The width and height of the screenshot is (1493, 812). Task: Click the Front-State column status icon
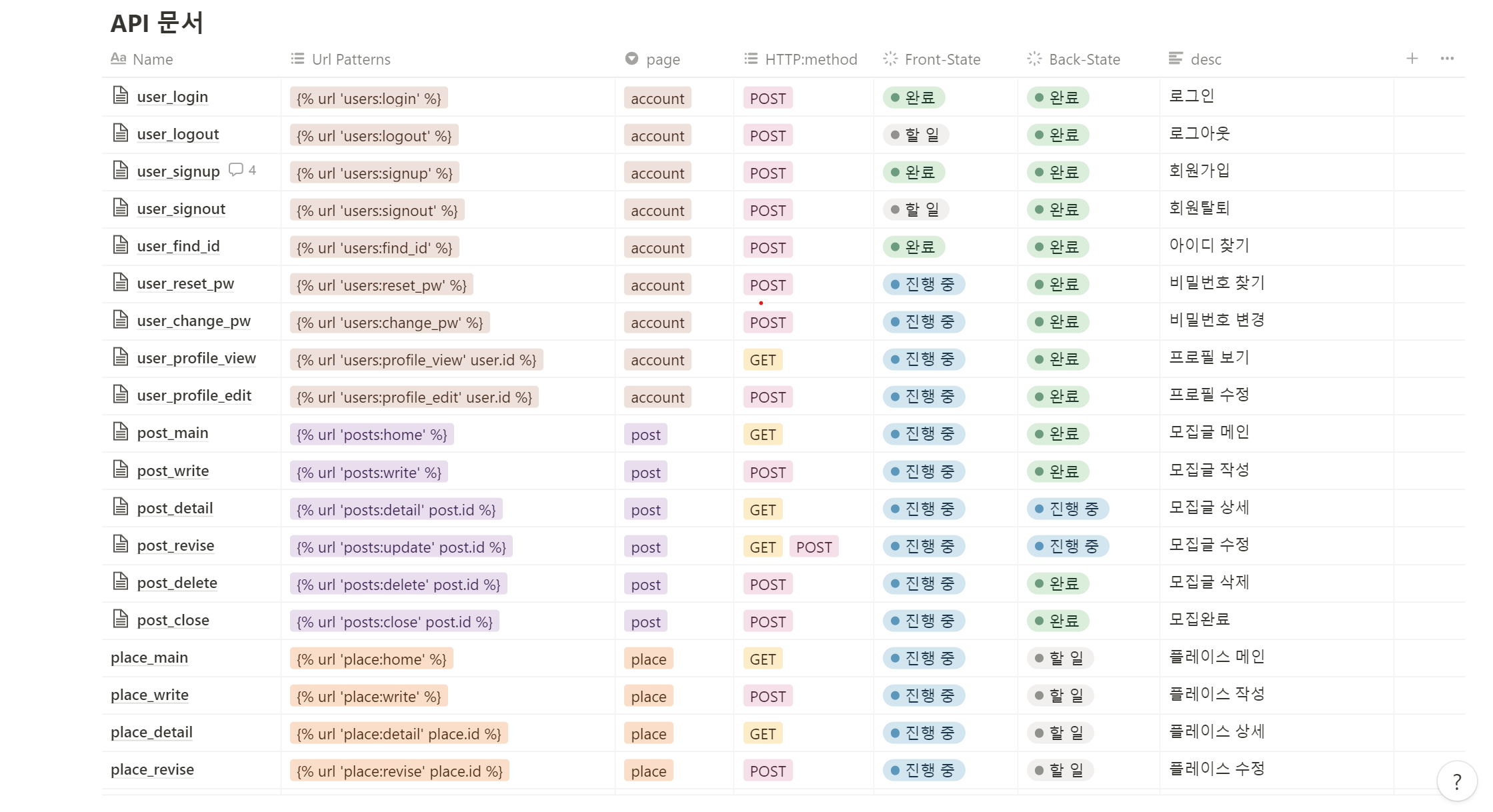tap(890, 59)
